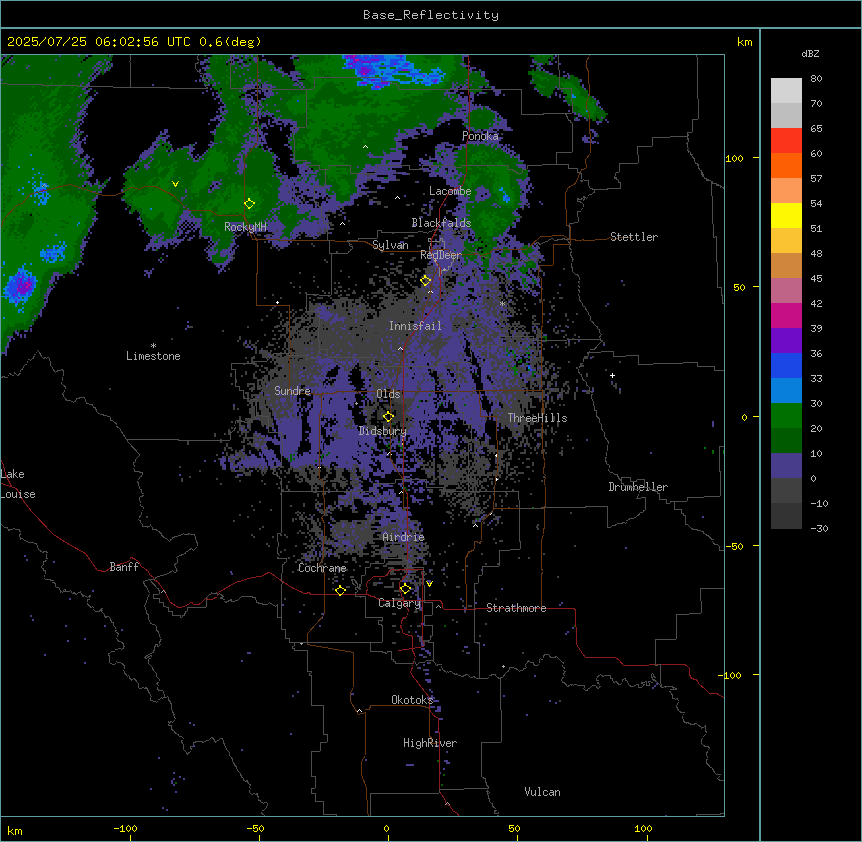This screenshot has width=862, height=842.
Task: Select the Sundre city label
Action: pyautogui.click(x=292, y=391)
